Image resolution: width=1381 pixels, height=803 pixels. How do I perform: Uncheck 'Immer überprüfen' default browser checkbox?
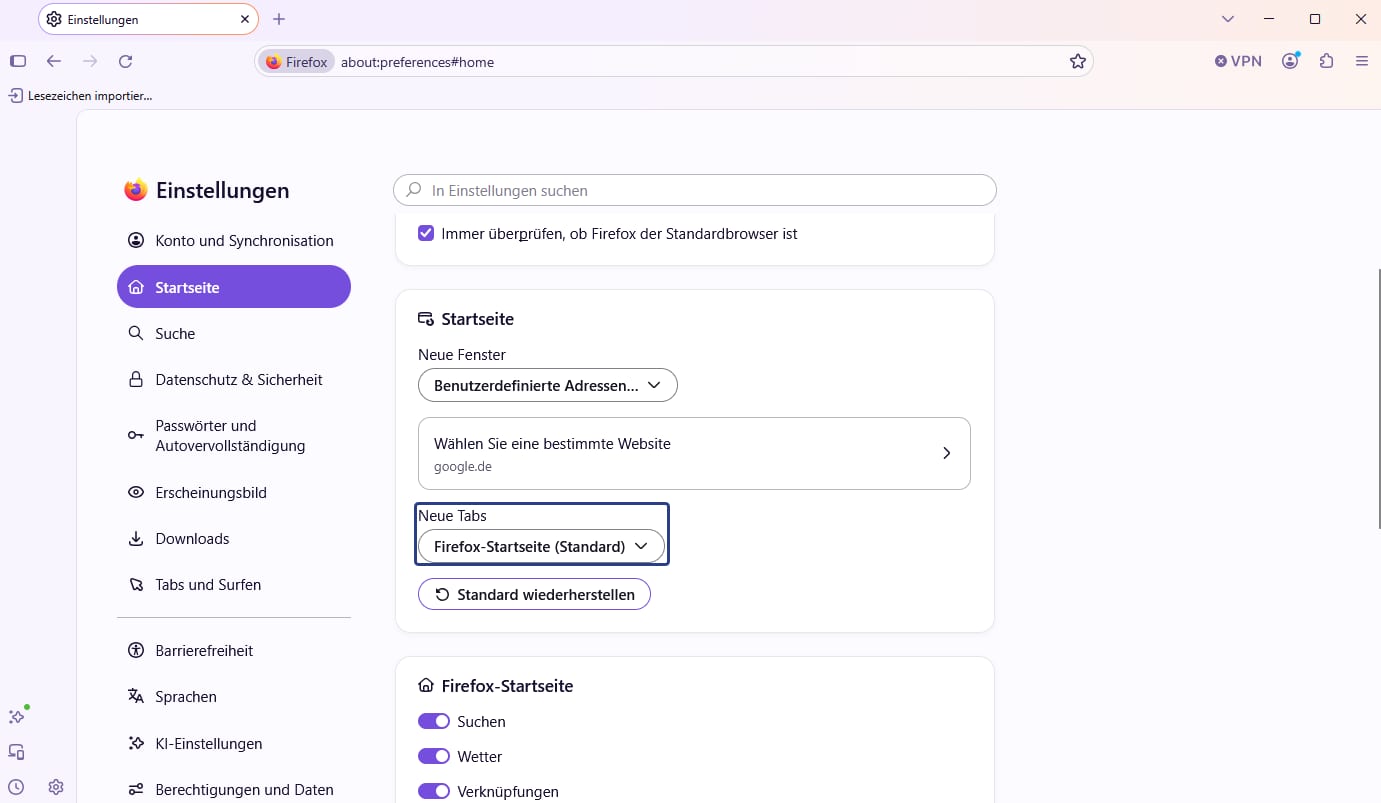tap(426, 233)
